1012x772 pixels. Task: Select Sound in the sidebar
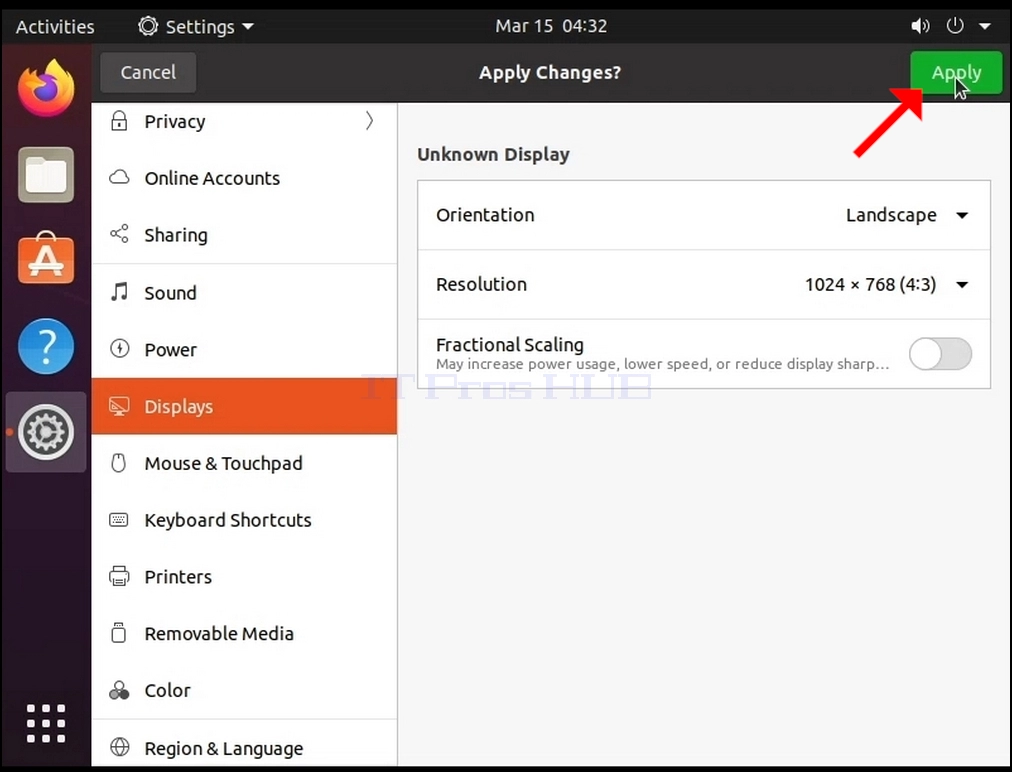tap(244, 292)
